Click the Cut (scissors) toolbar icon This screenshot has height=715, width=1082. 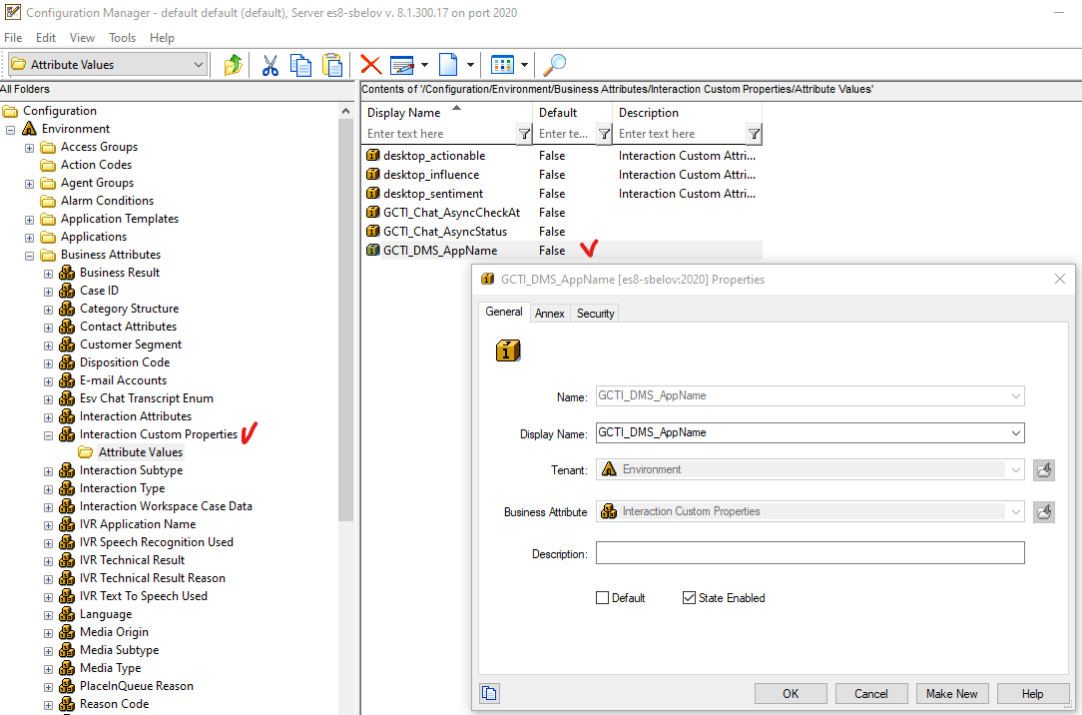(x=271, y=64)
